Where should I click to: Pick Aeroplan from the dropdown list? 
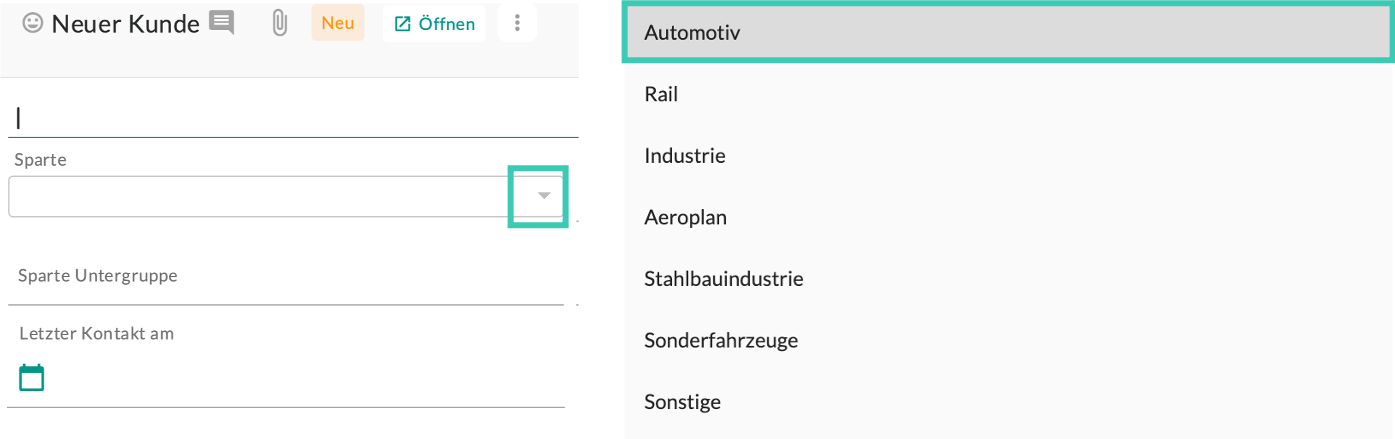[685, 217]
